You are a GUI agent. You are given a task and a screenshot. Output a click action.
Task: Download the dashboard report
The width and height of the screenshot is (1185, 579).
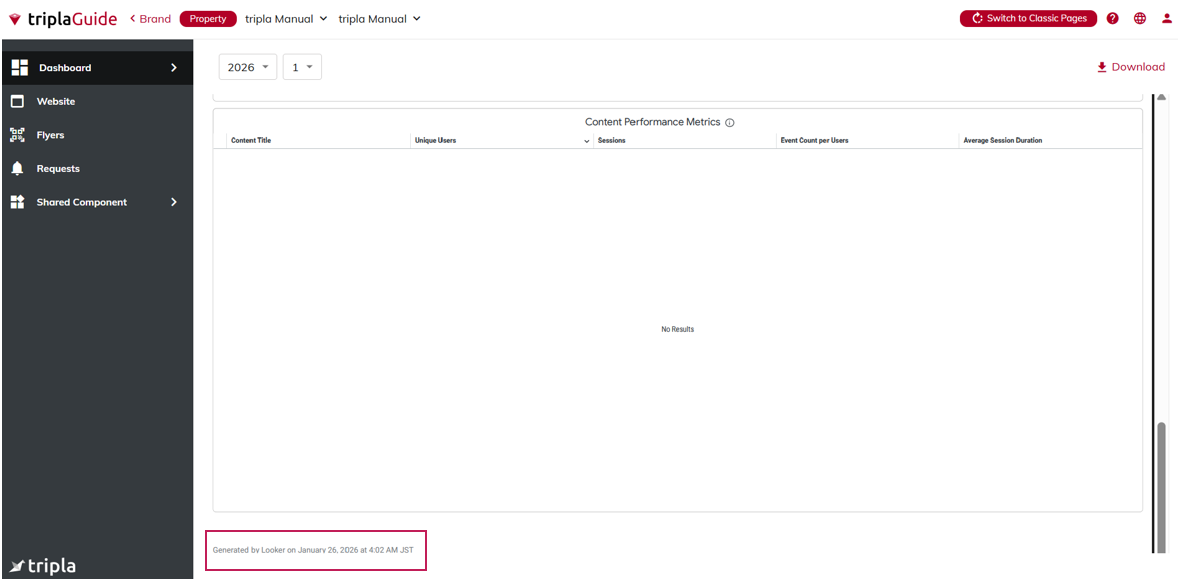click(x=1131, y=67)
